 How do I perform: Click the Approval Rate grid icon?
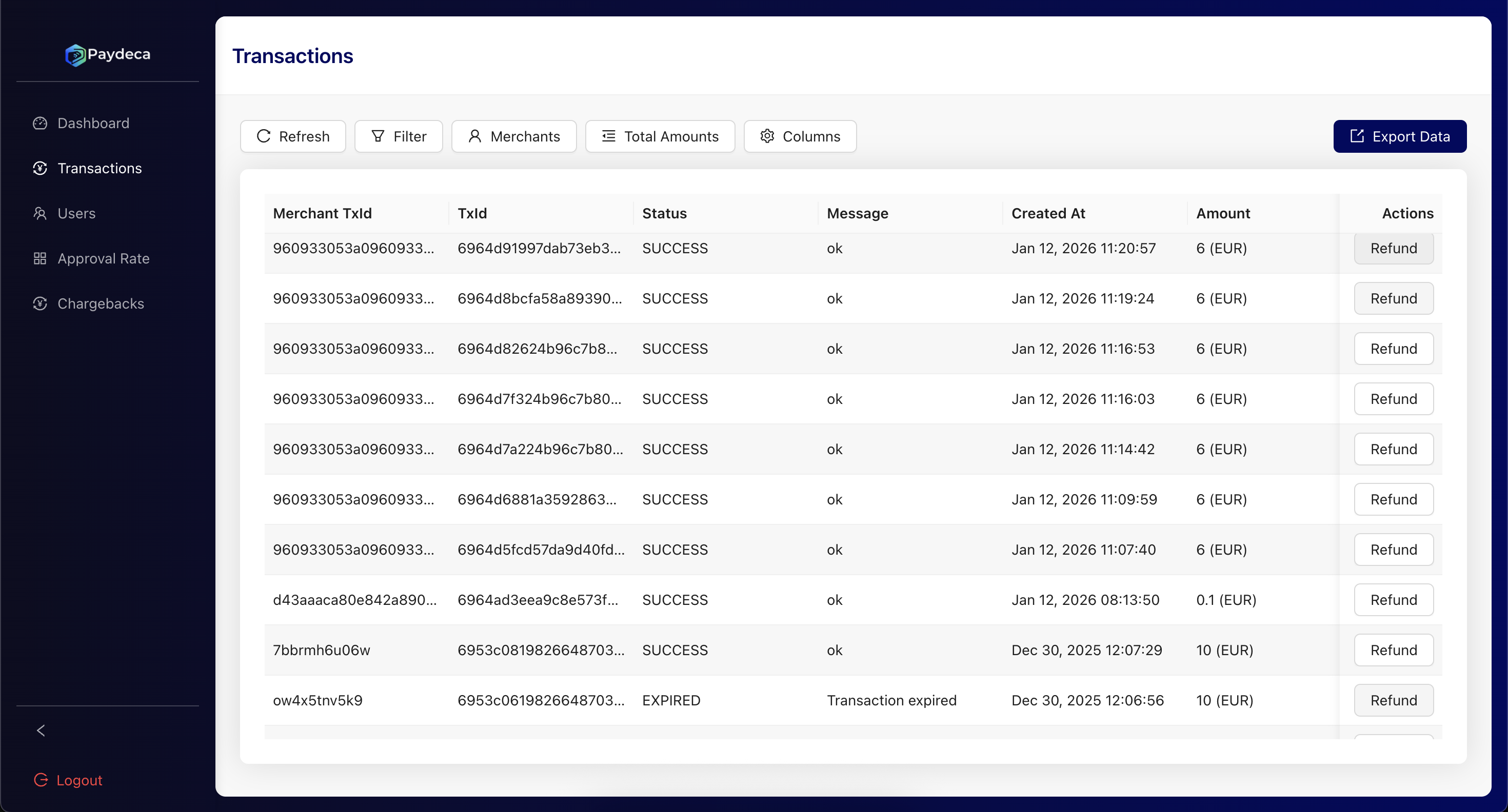pos(40,258)
